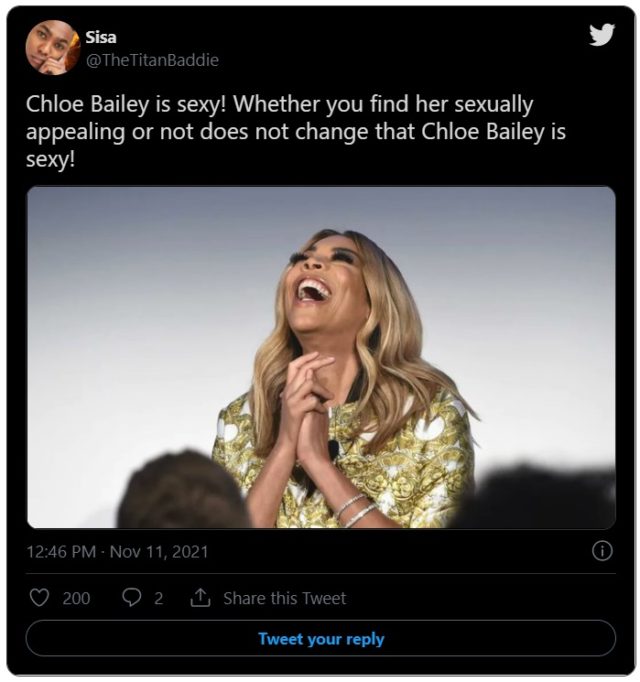Open the Sisa display name link
This screenshot has width=640, height=682.
pyautogui.click(x=101, y=38)
